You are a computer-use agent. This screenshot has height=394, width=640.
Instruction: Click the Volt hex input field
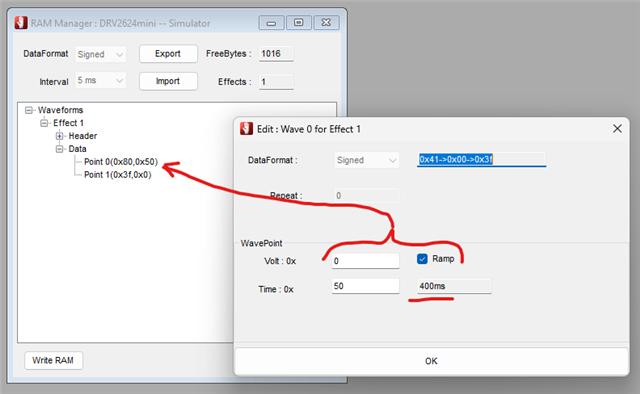pyautogui.click(x=365, y=261)
